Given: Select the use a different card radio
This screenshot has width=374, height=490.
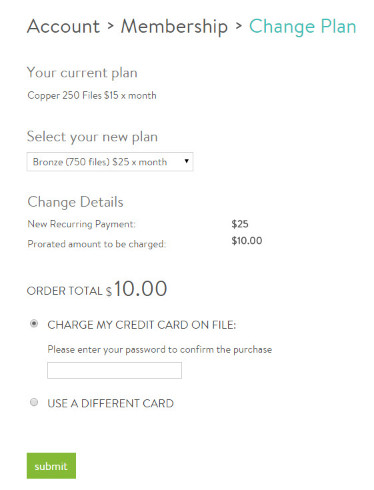Looking at the screenshot, I should [x=34, y=402].
